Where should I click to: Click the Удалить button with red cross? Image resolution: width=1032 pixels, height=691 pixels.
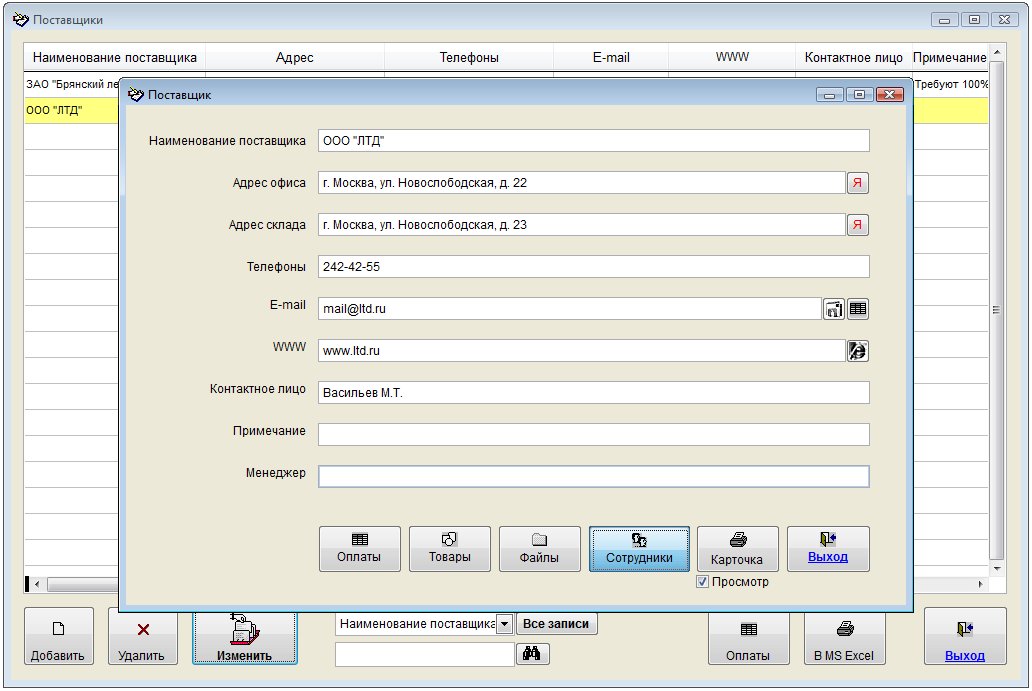(143, 637)
